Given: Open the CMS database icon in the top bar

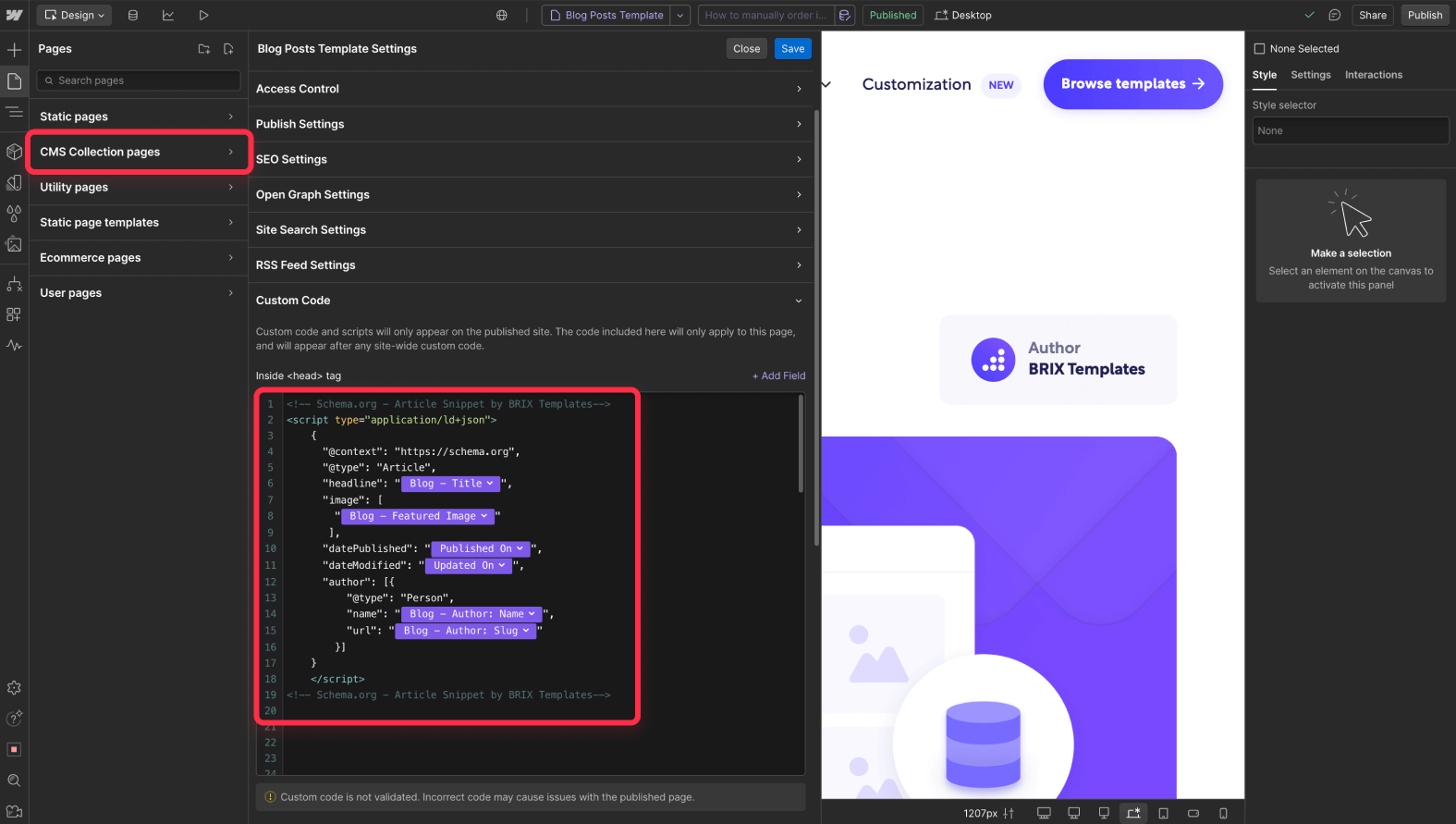Looking at the screenshot, I should point(133,15).
